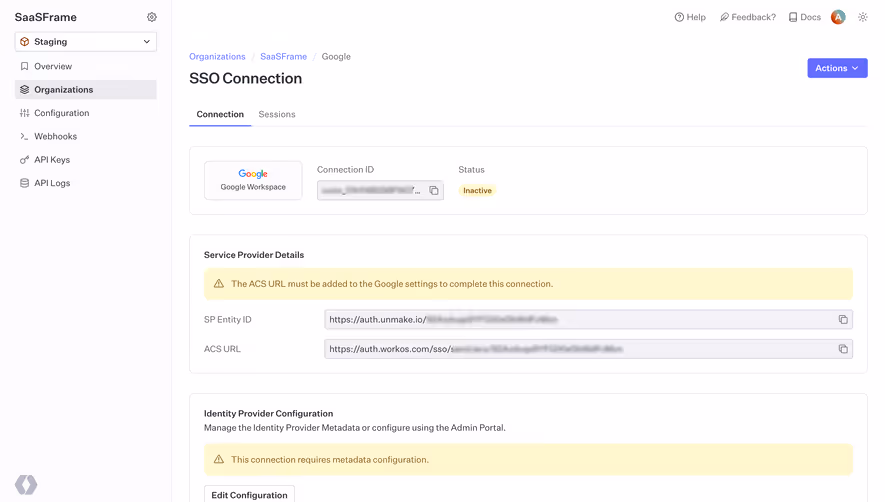The height and width of the screenshot is (502, 885).
Task: Open the Actions dropdown button
Action: coord(837,68)
